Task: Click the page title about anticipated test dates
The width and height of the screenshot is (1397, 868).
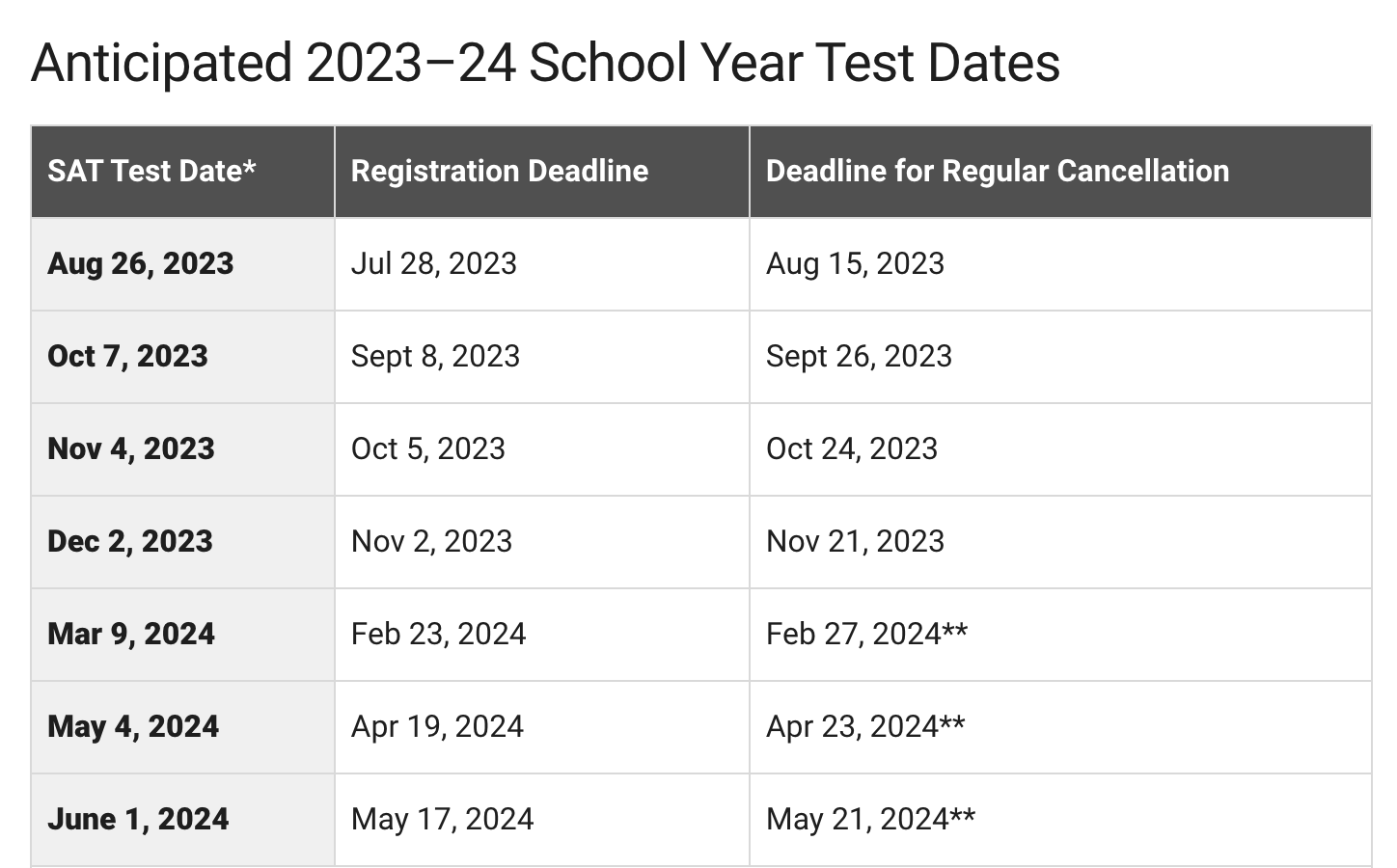Action: (545, 64)
